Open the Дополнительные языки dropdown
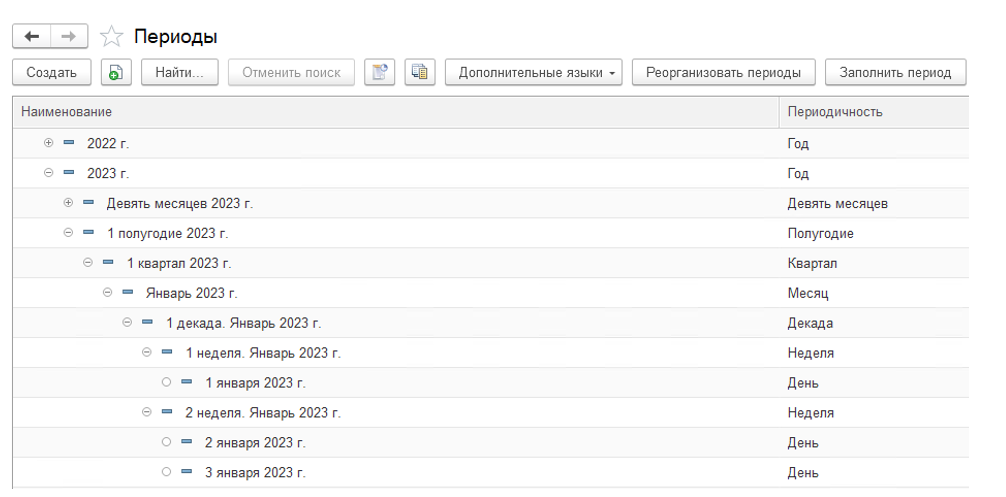 click(x=533, y=72)
